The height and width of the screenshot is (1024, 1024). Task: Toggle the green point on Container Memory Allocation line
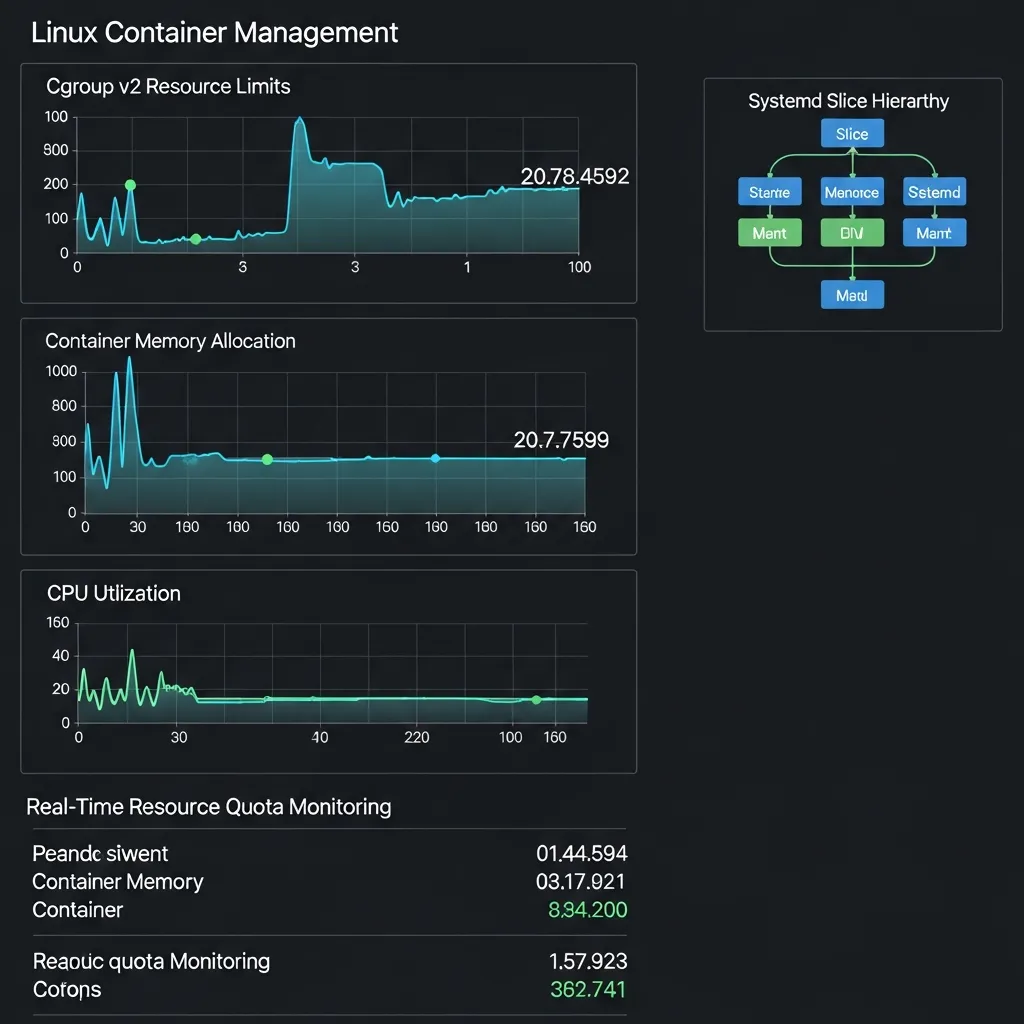pos(266,459)
